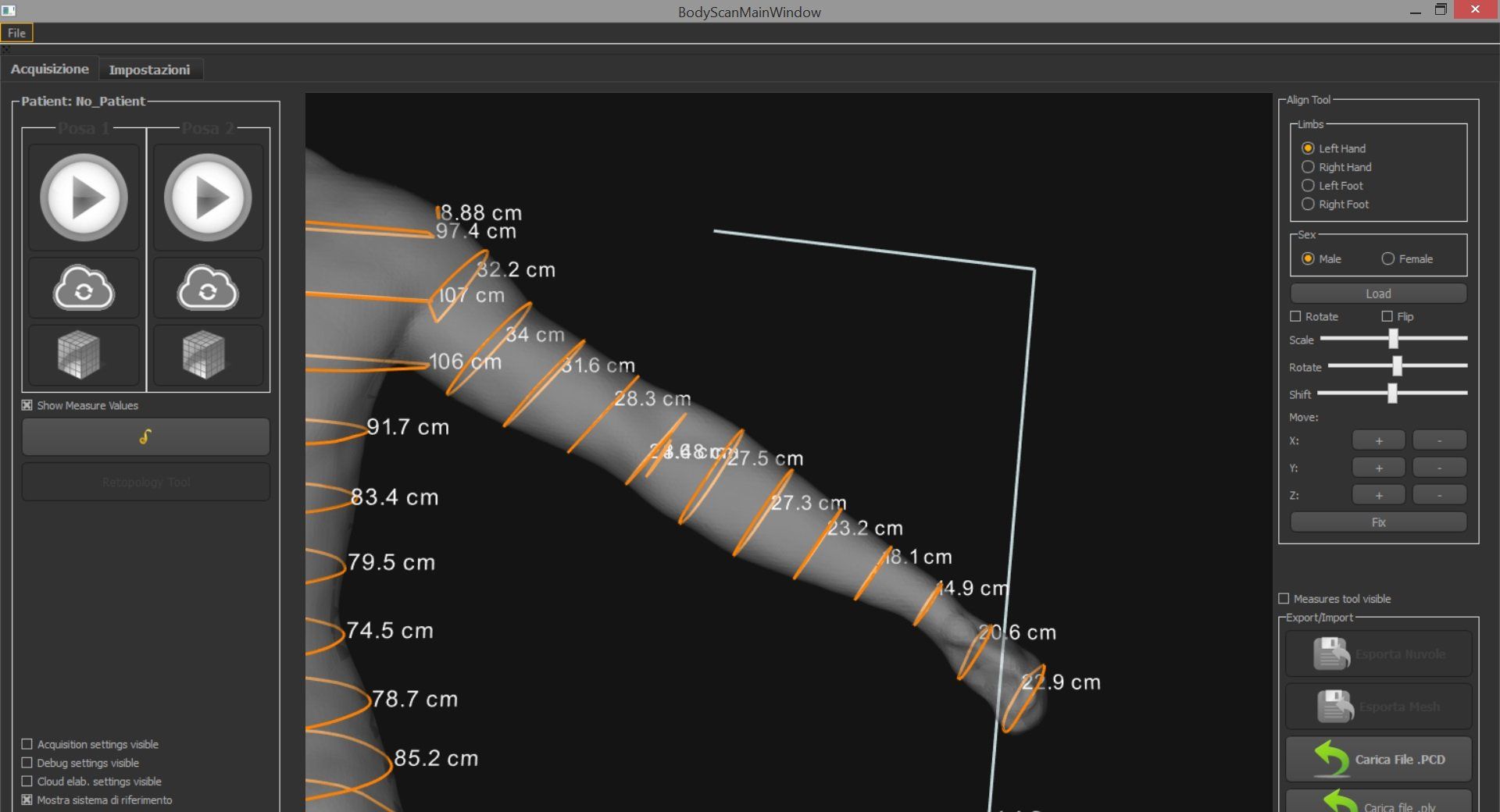Image resolution: width=1500 pixels, height=812 pixels.
Task: Switch to the Acquisizione tab
Action: tap(50, 69)
